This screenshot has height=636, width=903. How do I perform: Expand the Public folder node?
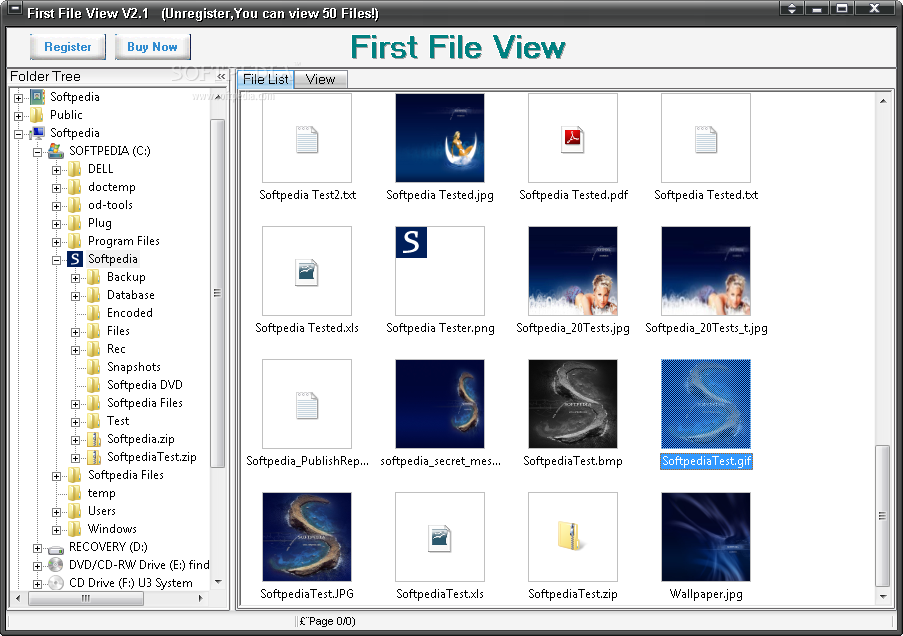tap(18, 116)
